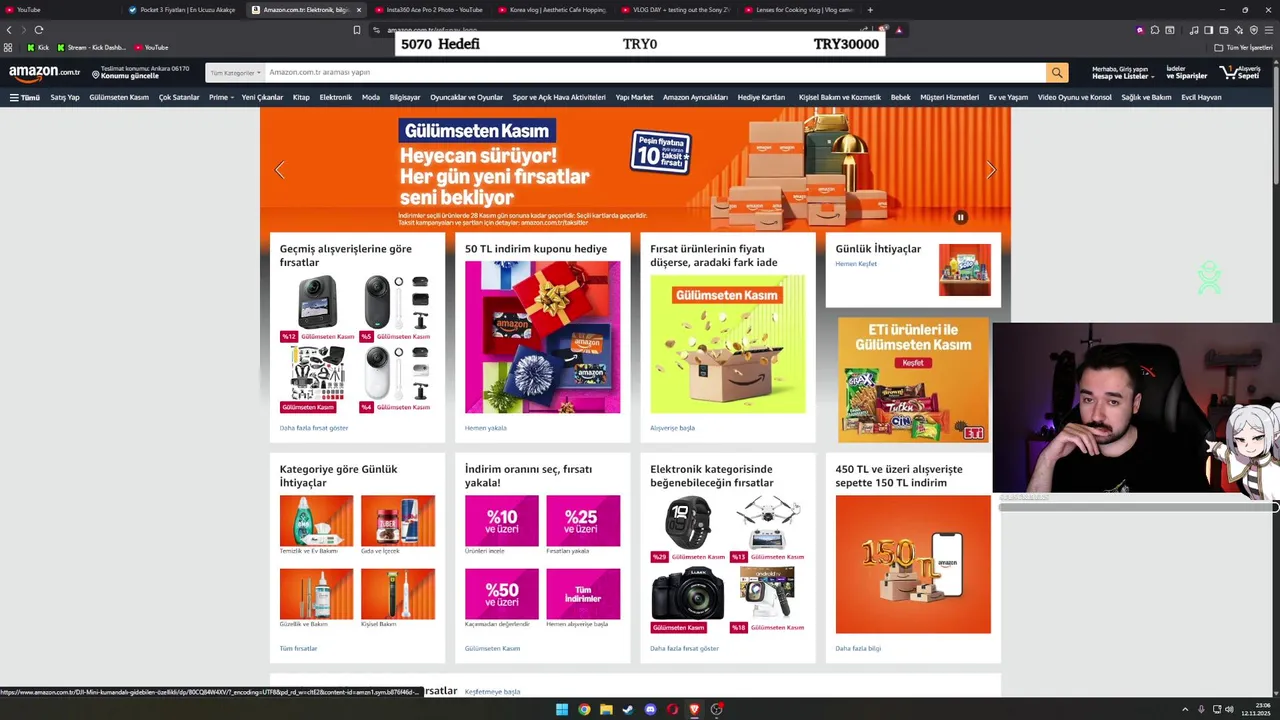Show hidden system tray icons
This screenshot has height=720, width=1280.
[1187, 710]
